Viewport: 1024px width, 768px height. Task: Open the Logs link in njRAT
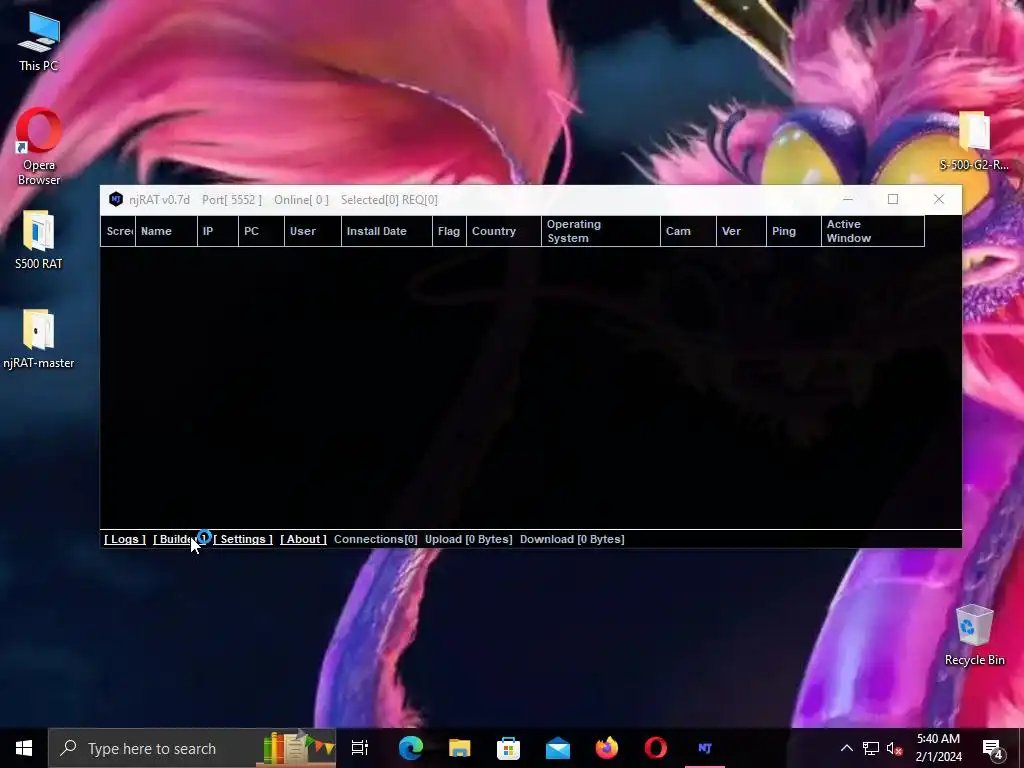pos(125,539)
